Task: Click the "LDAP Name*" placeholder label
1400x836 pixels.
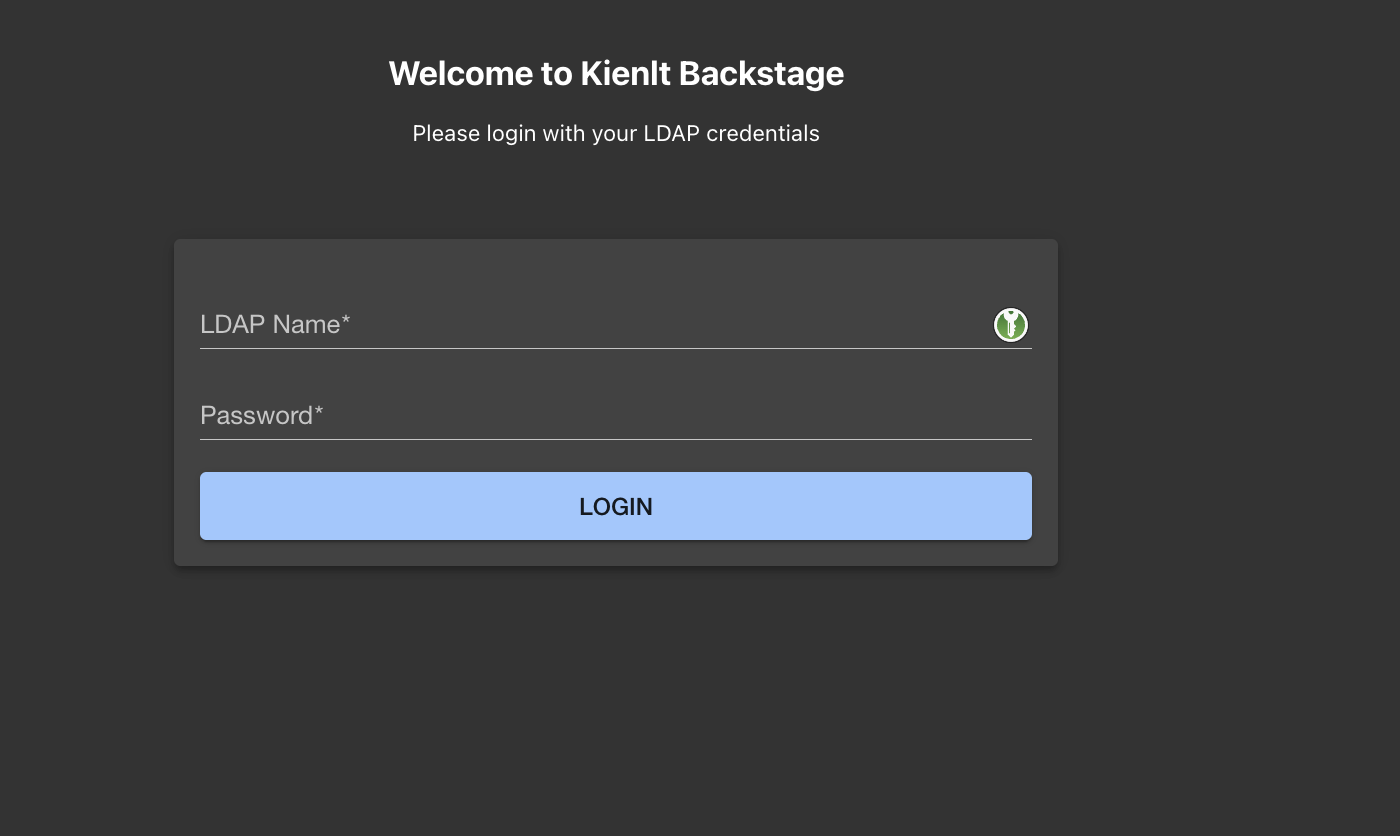Action: click(x=270, y=325)
